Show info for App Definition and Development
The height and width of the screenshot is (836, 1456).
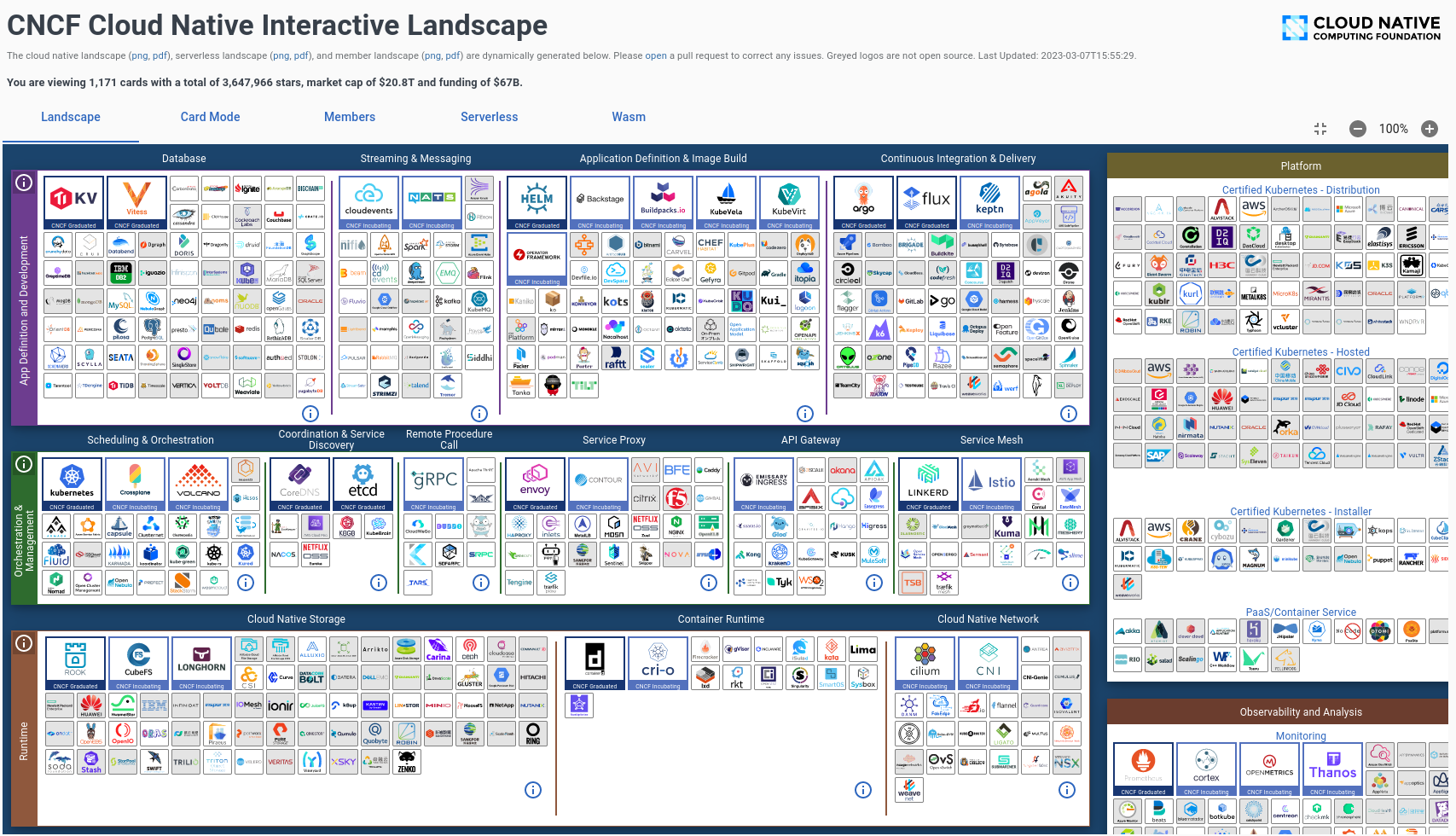click(25, 183)
